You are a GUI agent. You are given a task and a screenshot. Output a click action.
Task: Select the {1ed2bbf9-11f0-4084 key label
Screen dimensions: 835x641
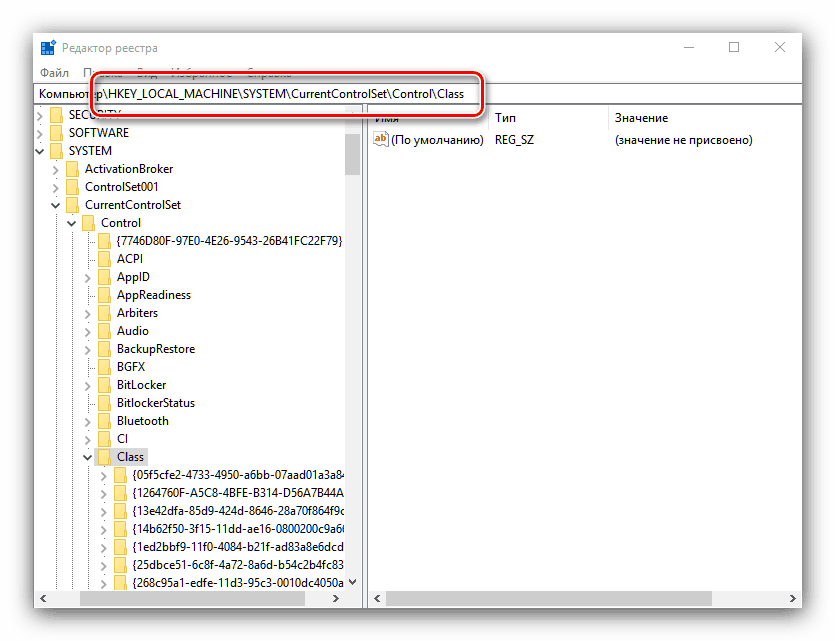(238, 547)
